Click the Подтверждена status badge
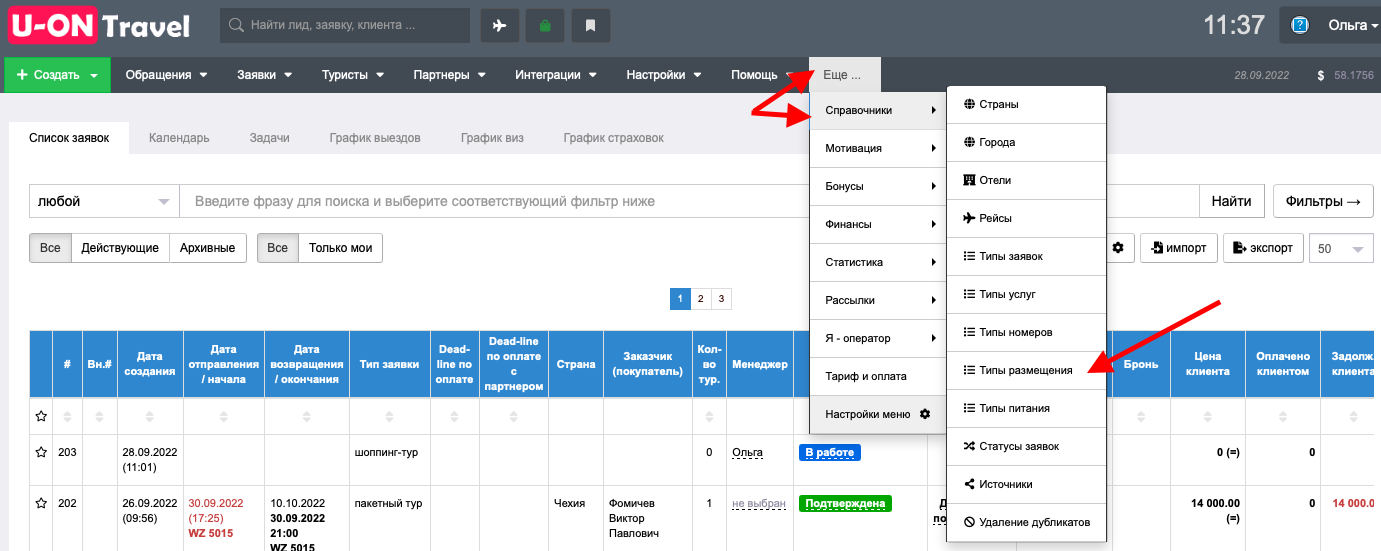The width and height of the screenshot is (1381, 551). [845, 503]
